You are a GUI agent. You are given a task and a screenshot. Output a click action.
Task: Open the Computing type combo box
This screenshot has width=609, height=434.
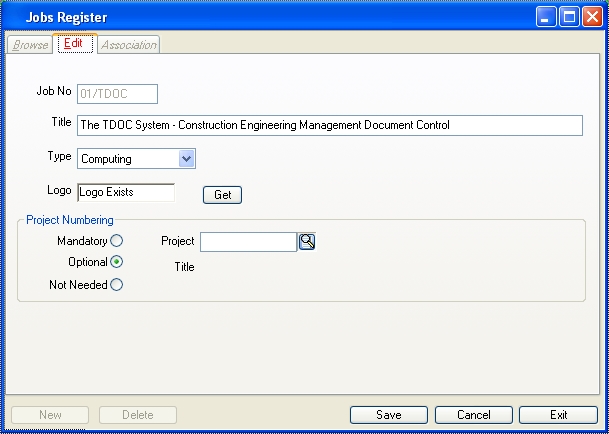pos(136,159)
